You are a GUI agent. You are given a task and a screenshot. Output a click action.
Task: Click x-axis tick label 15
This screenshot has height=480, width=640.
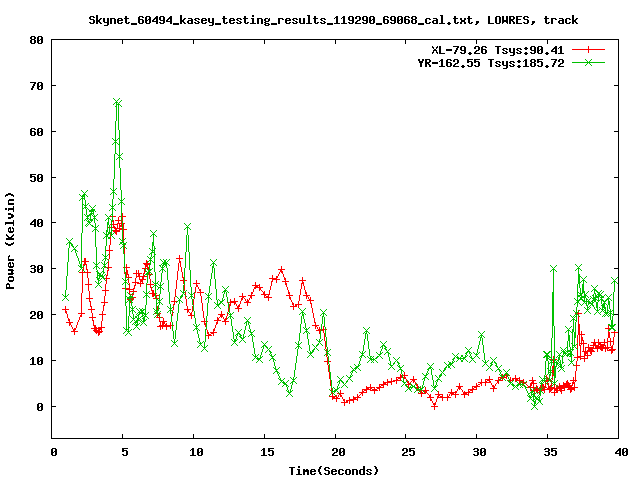267,452
